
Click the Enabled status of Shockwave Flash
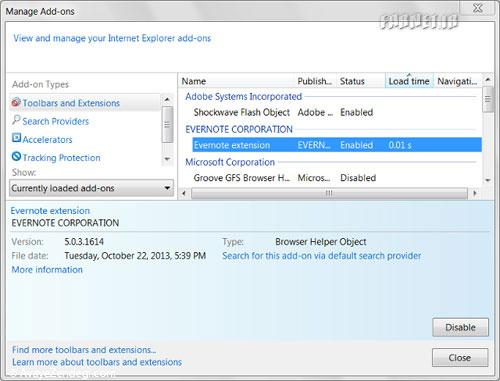tap(356, 112)
